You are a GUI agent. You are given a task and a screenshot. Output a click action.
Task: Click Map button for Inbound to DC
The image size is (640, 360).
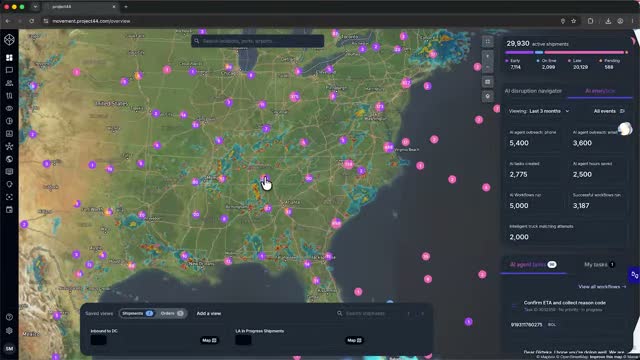coord(209,340)
